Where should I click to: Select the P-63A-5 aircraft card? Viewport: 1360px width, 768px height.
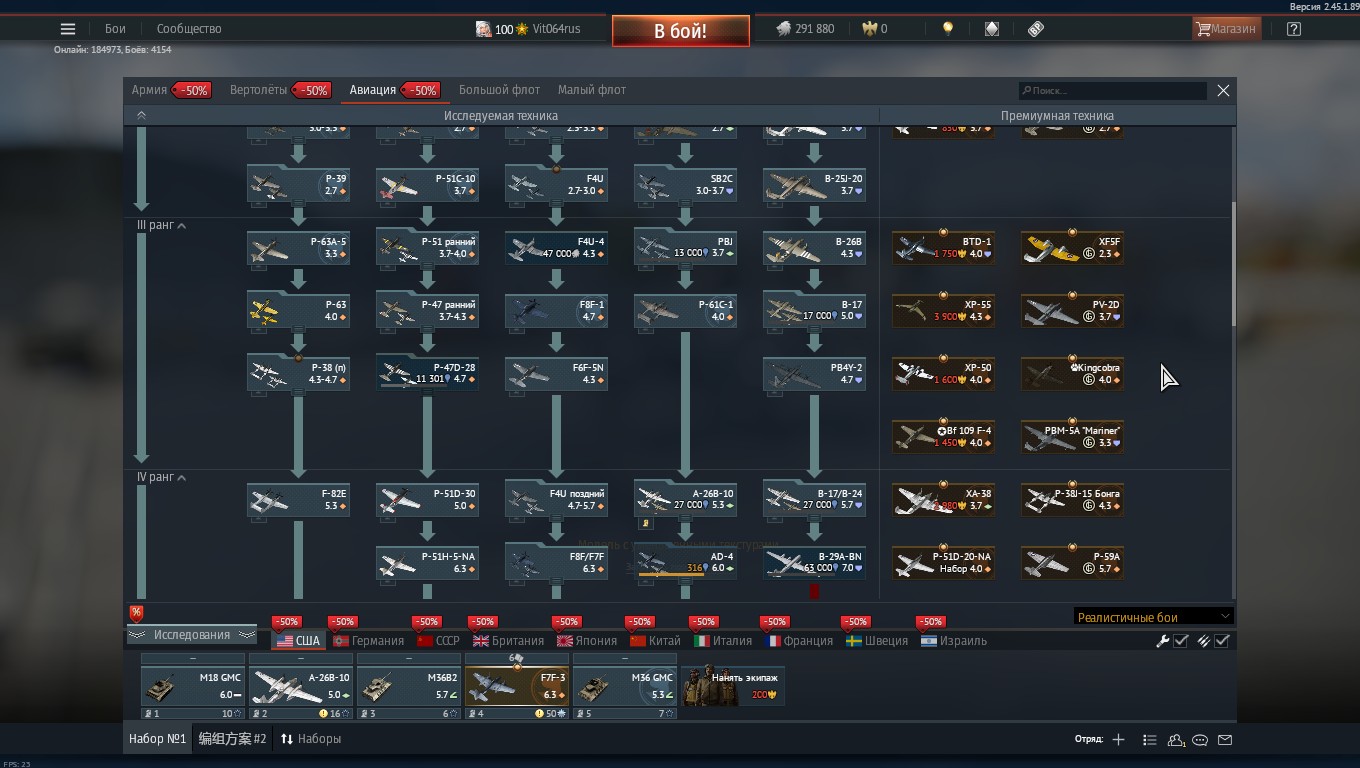(x=299, y=248)
